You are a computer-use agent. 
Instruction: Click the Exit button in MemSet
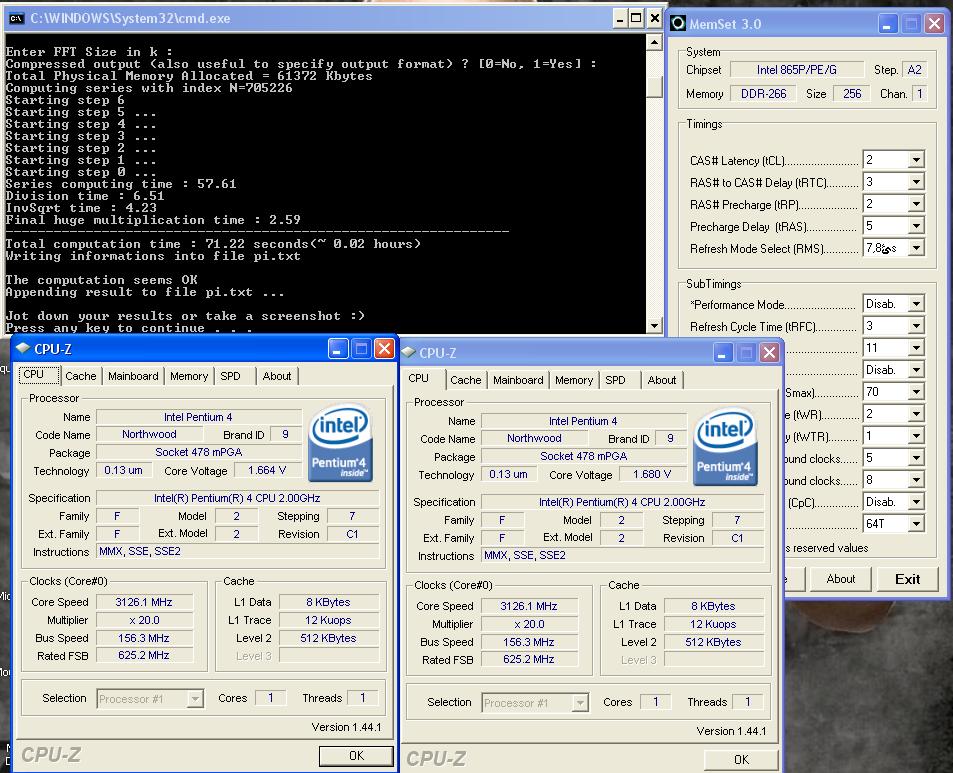tap(907, 579)
